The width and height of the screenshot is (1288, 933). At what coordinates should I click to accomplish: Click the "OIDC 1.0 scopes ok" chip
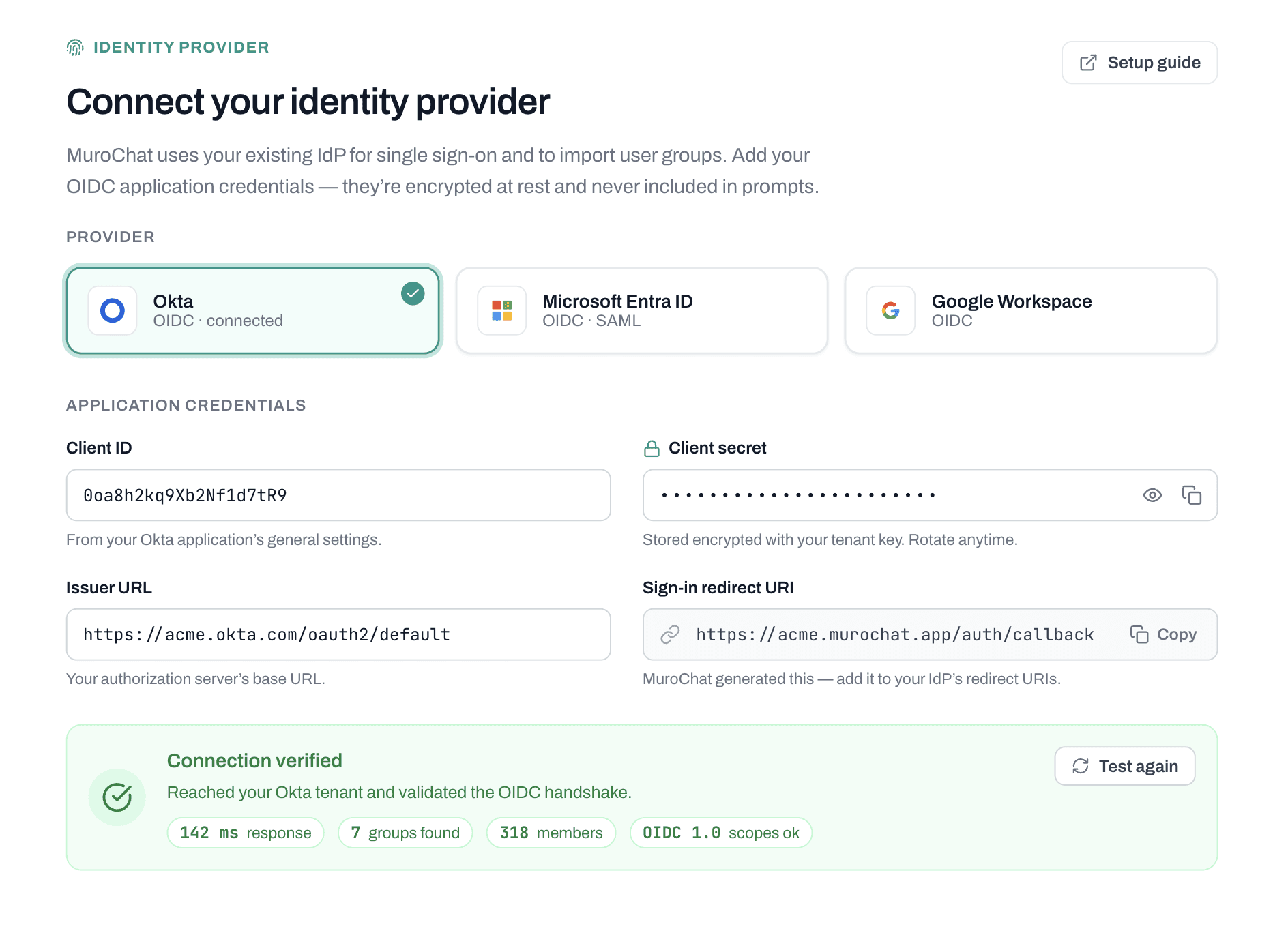(721, 833)
